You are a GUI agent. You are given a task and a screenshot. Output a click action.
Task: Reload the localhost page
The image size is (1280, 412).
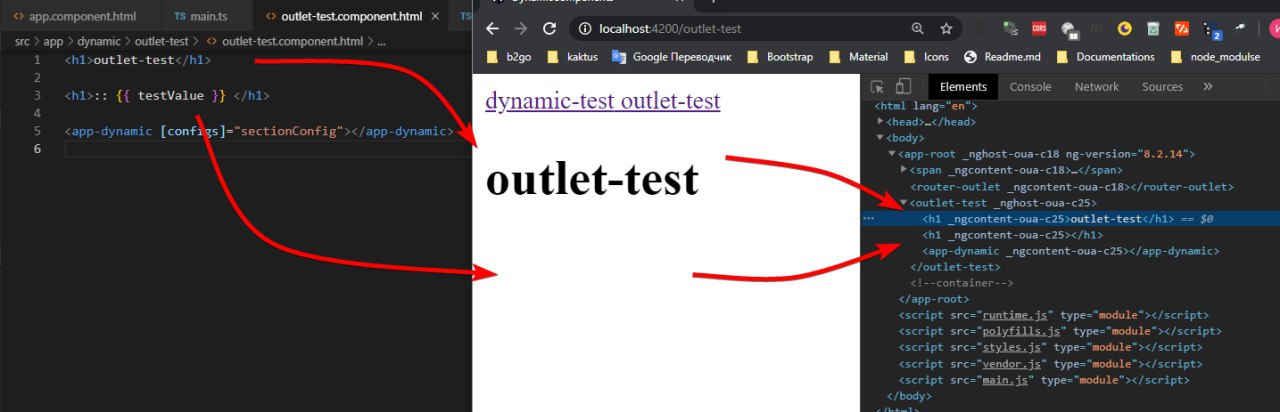point(549,28)
